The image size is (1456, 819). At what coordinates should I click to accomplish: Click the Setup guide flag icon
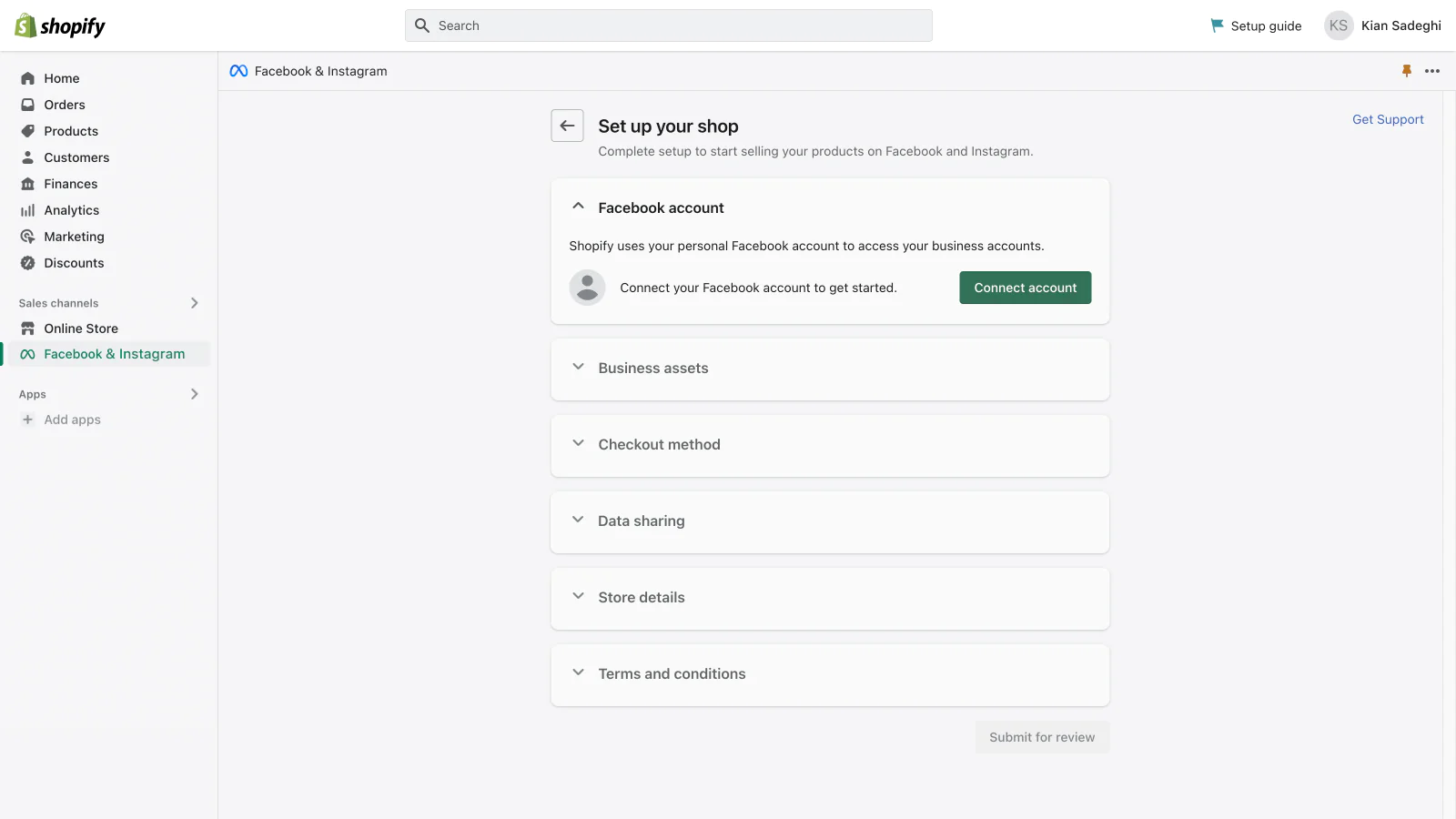(x=1217, y=25)
